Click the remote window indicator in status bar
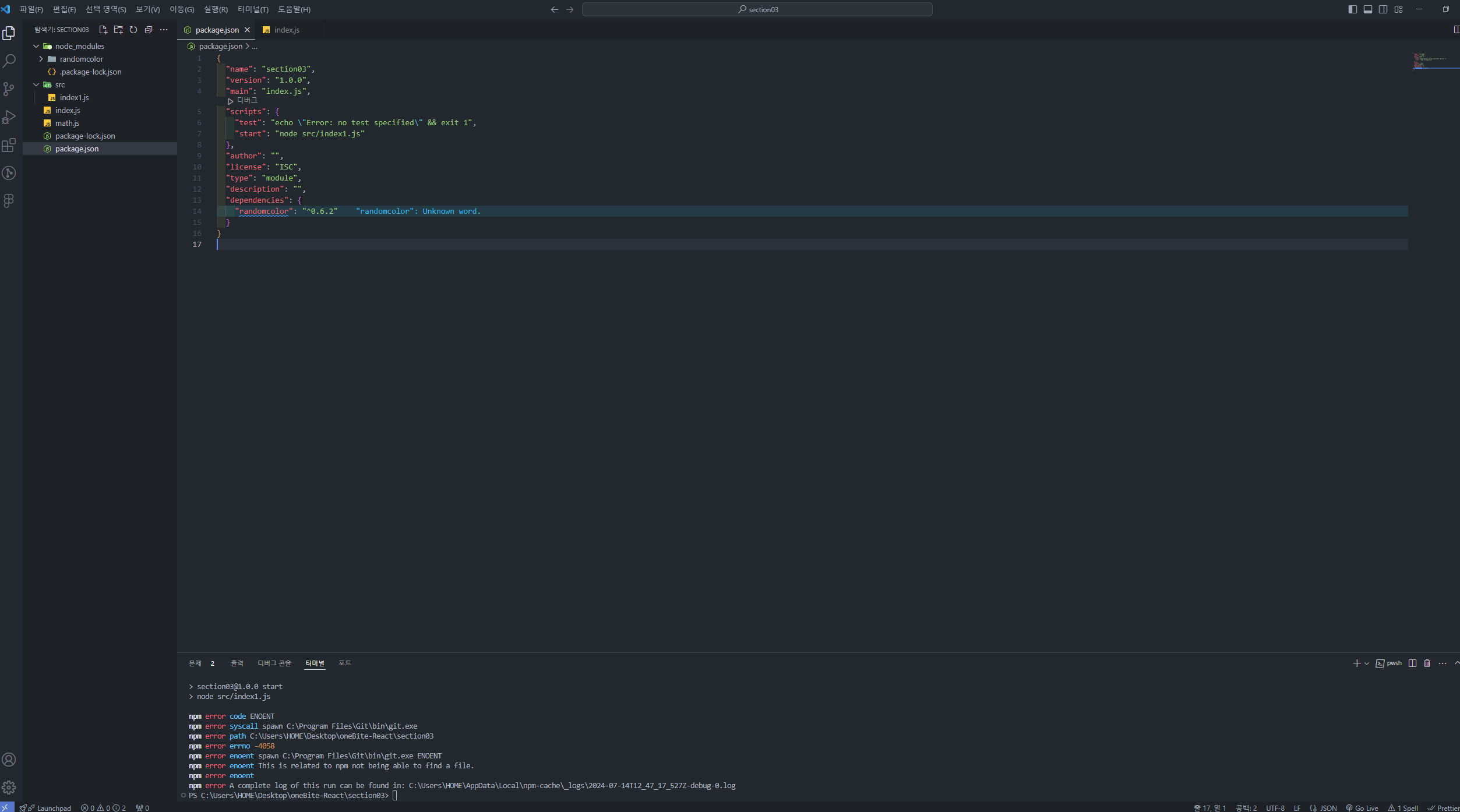The image size is (1460, 812). pyautogui.click(x=7, y=807)
